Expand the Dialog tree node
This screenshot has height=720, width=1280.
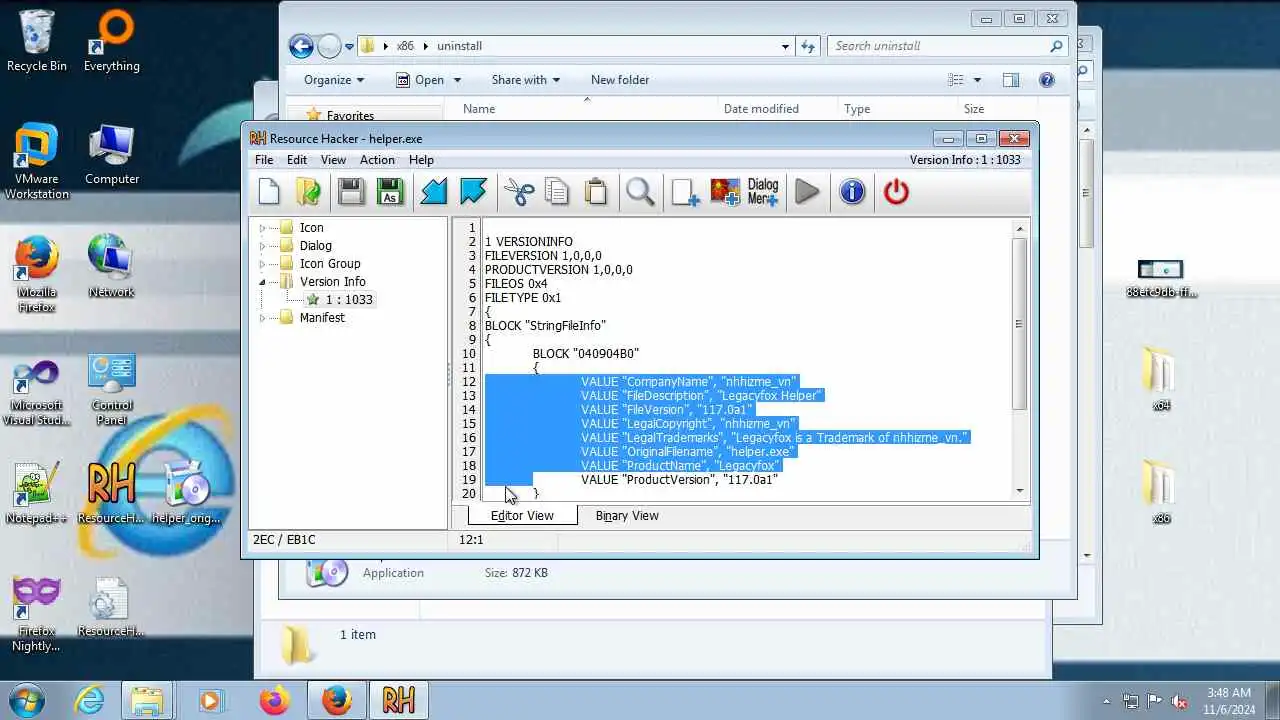coord(263,246)
